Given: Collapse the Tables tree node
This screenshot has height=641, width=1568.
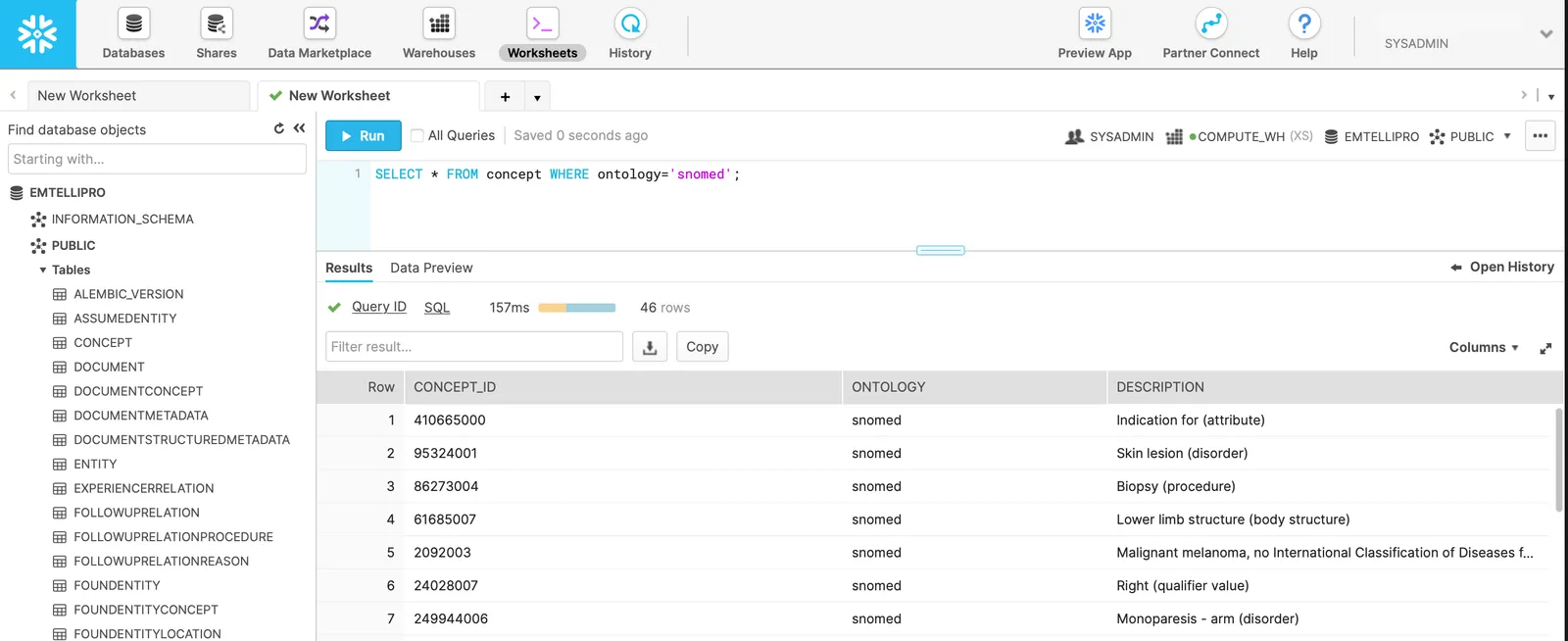Looking at the screenshot, I should coord(43,271).
